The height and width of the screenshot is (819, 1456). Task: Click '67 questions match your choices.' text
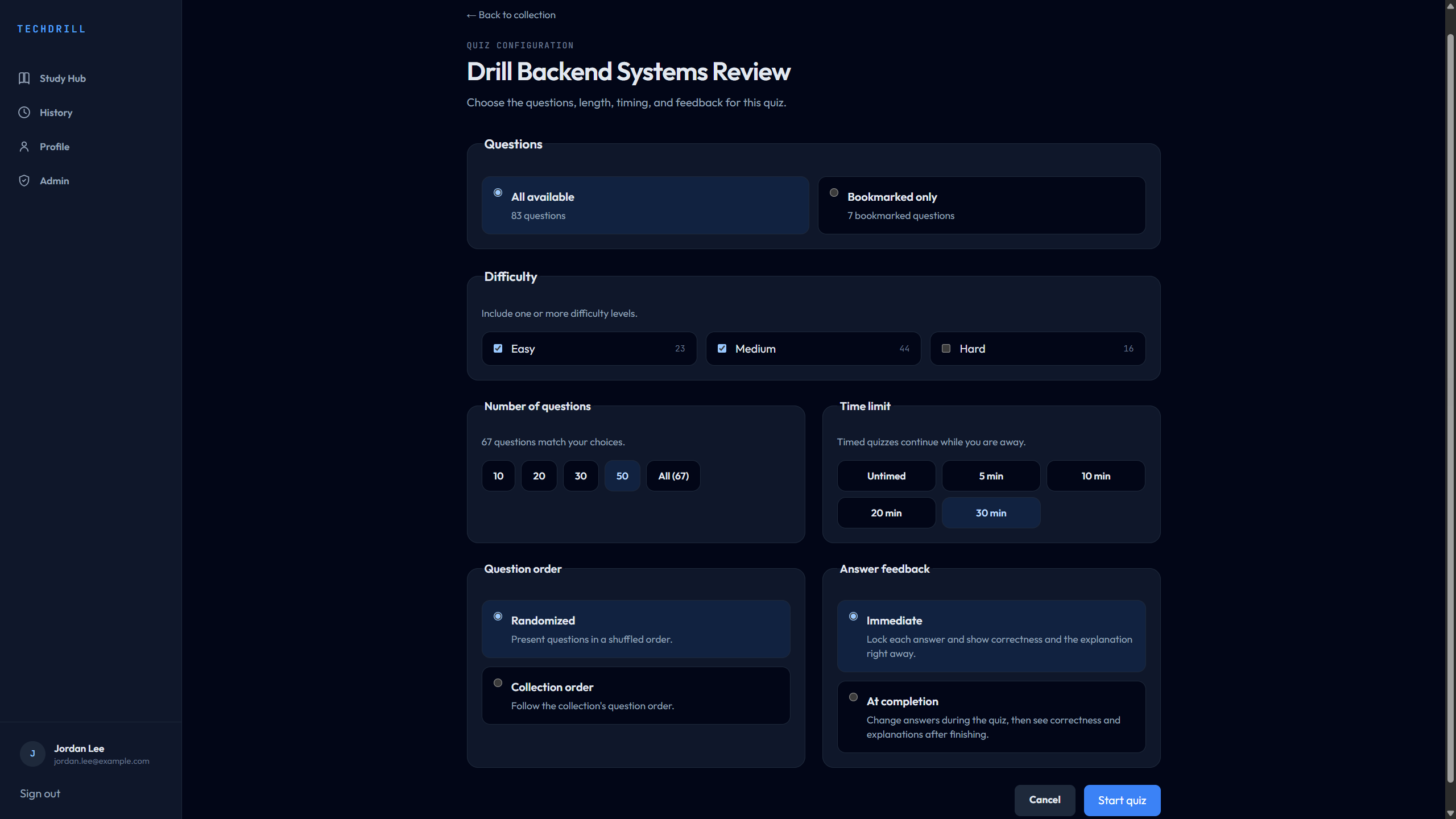pos(553,442)
